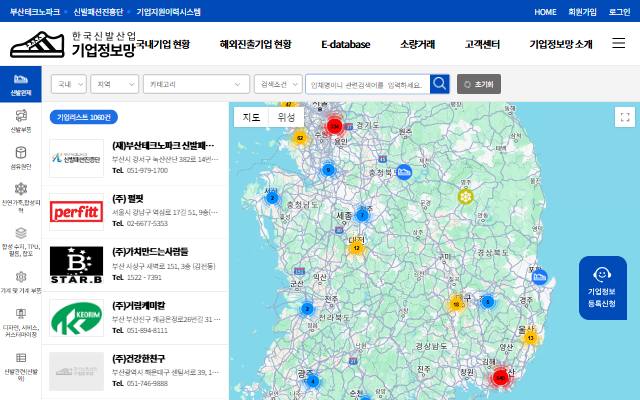Open the 로그인 link
Viewport: 640px width, 400px height.
point(620,12)
